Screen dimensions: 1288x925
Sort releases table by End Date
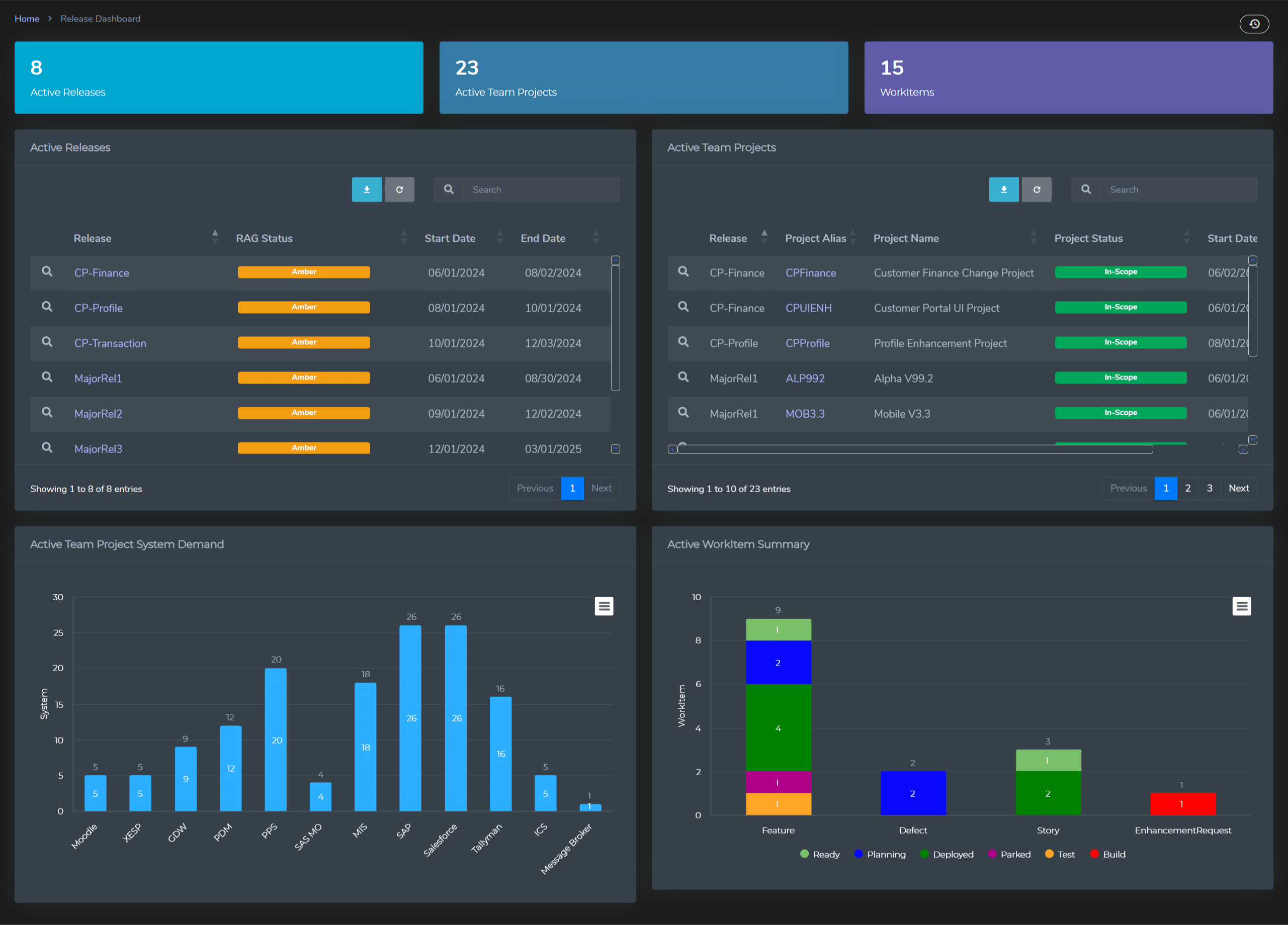point(543,238)
